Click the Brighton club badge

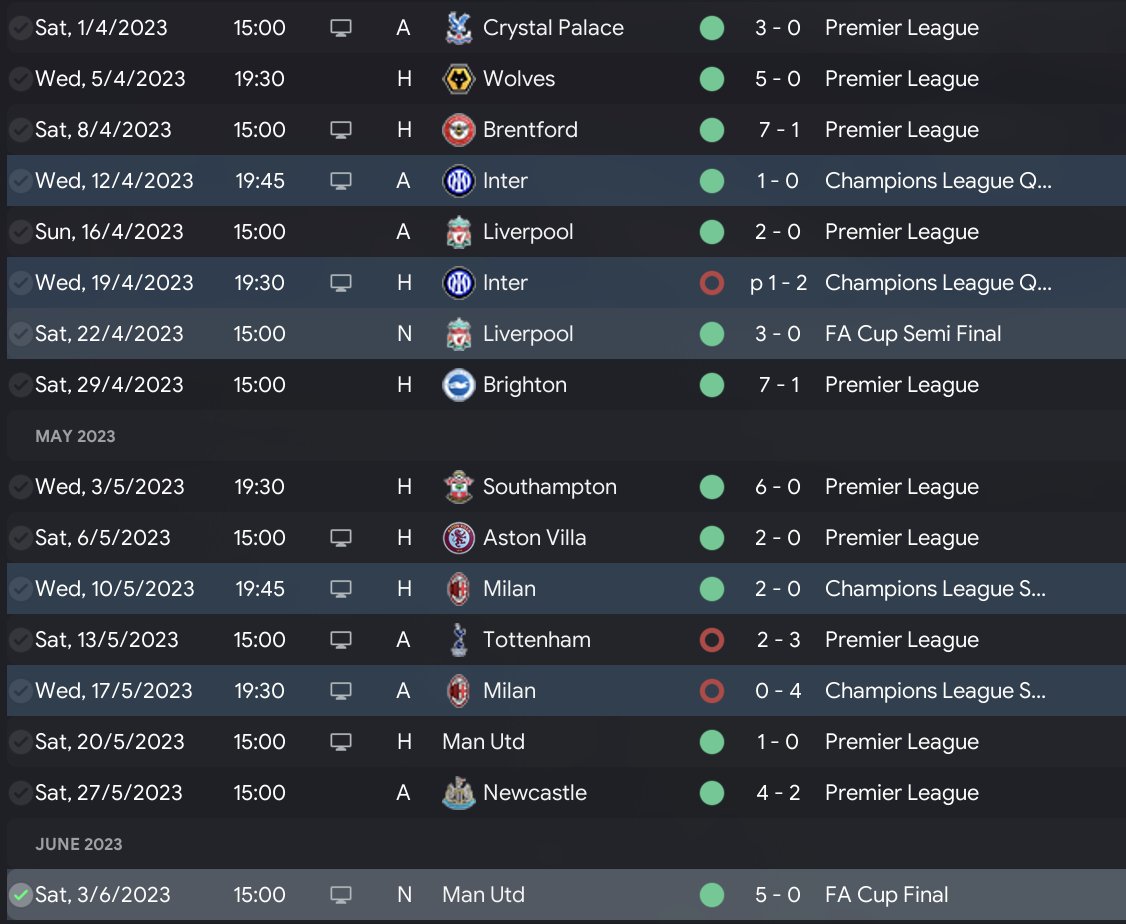(458, 385)
